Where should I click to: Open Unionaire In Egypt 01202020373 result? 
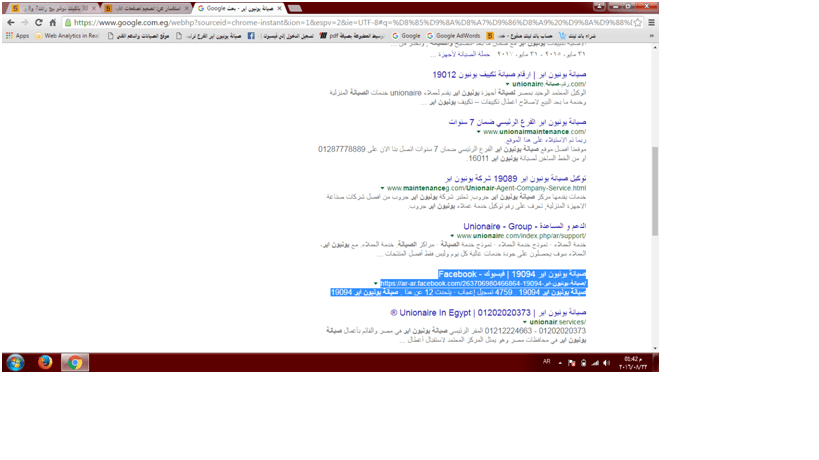(x=488, y=313)
